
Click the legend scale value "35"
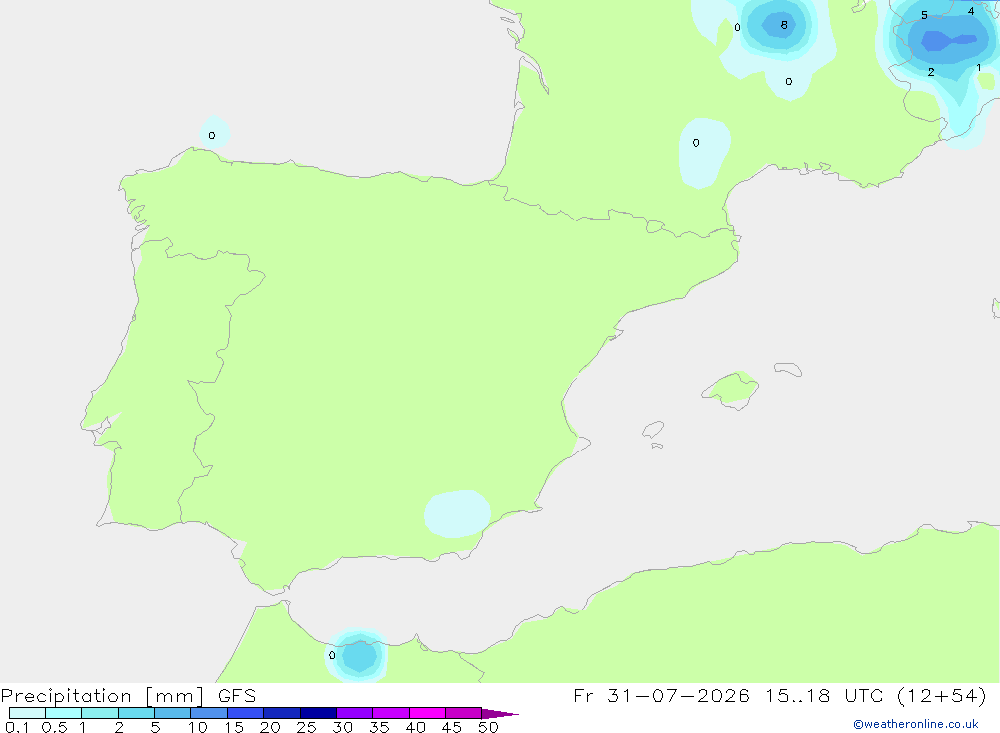click(x=379, y=727)
